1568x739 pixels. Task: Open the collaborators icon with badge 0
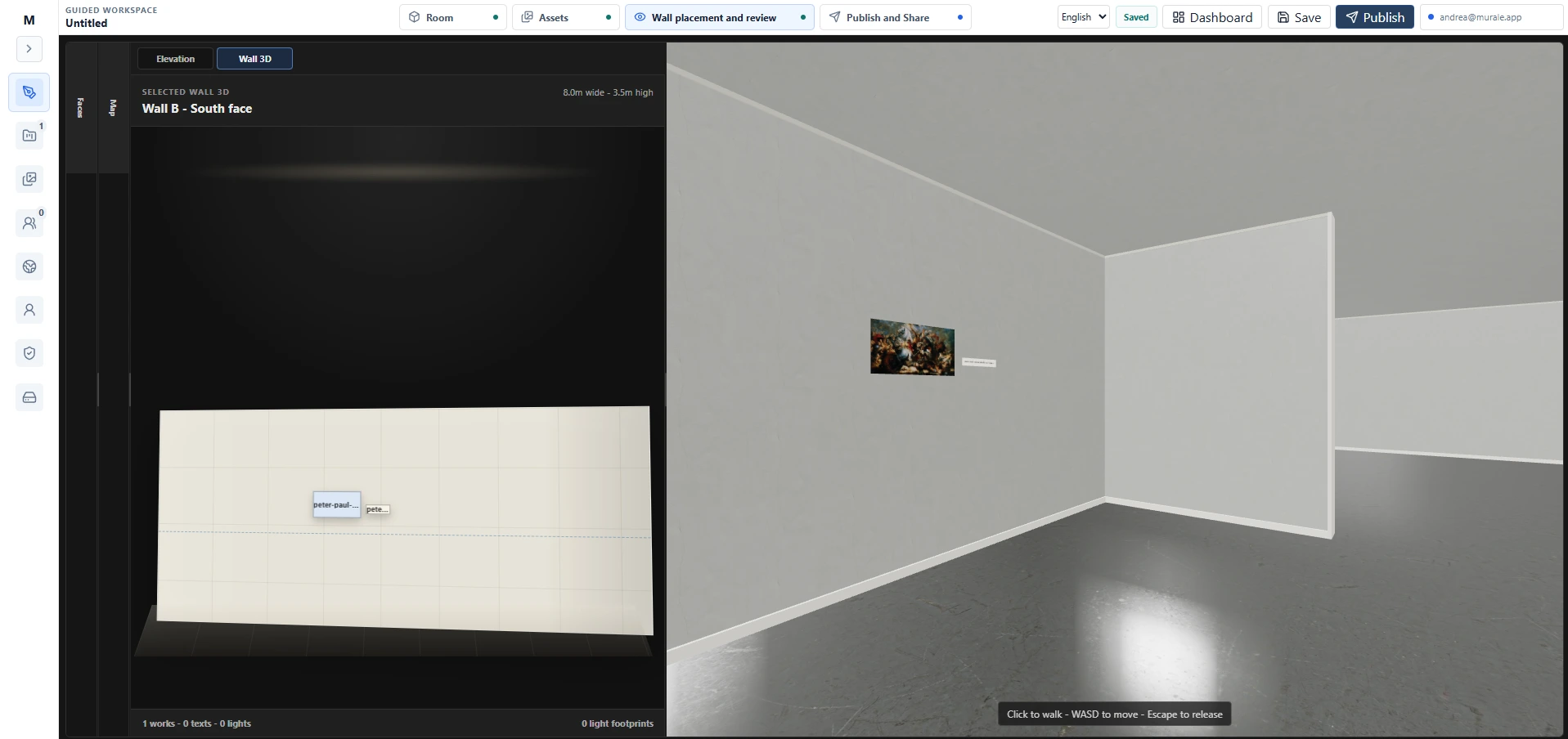click(29, 222)
